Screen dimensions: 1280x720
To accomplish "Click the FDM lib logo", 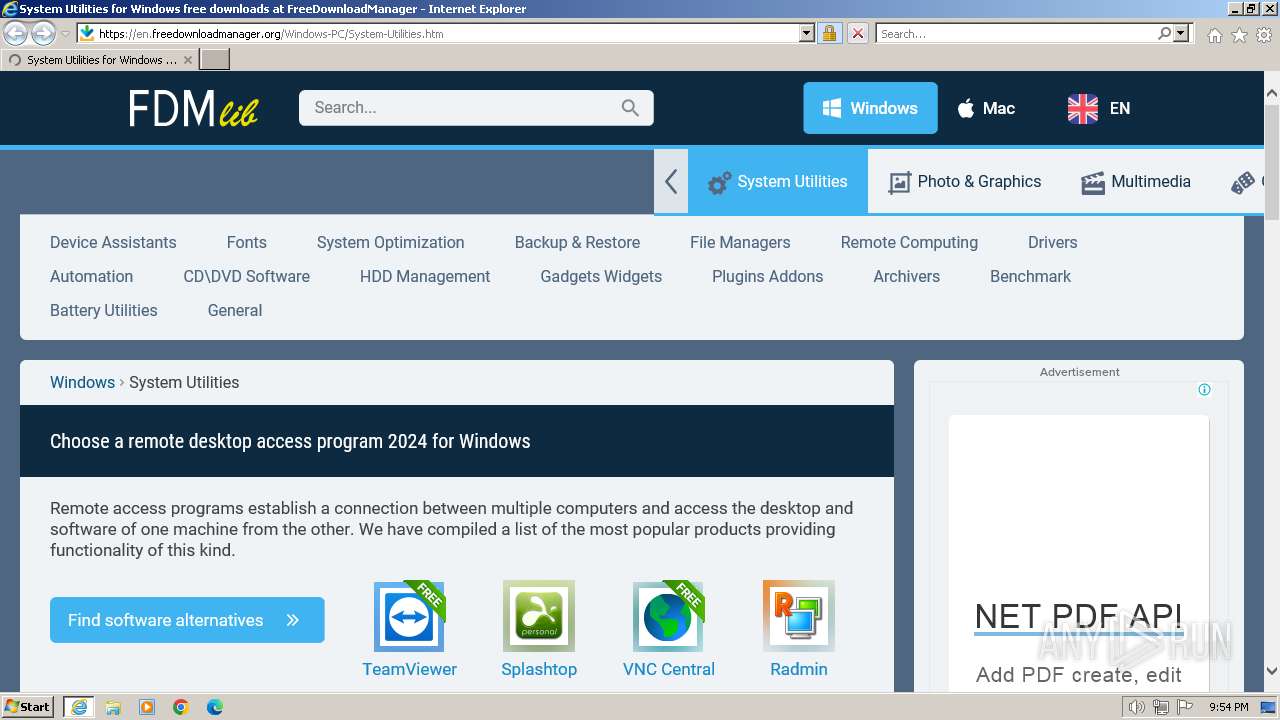I will point(193,108).
